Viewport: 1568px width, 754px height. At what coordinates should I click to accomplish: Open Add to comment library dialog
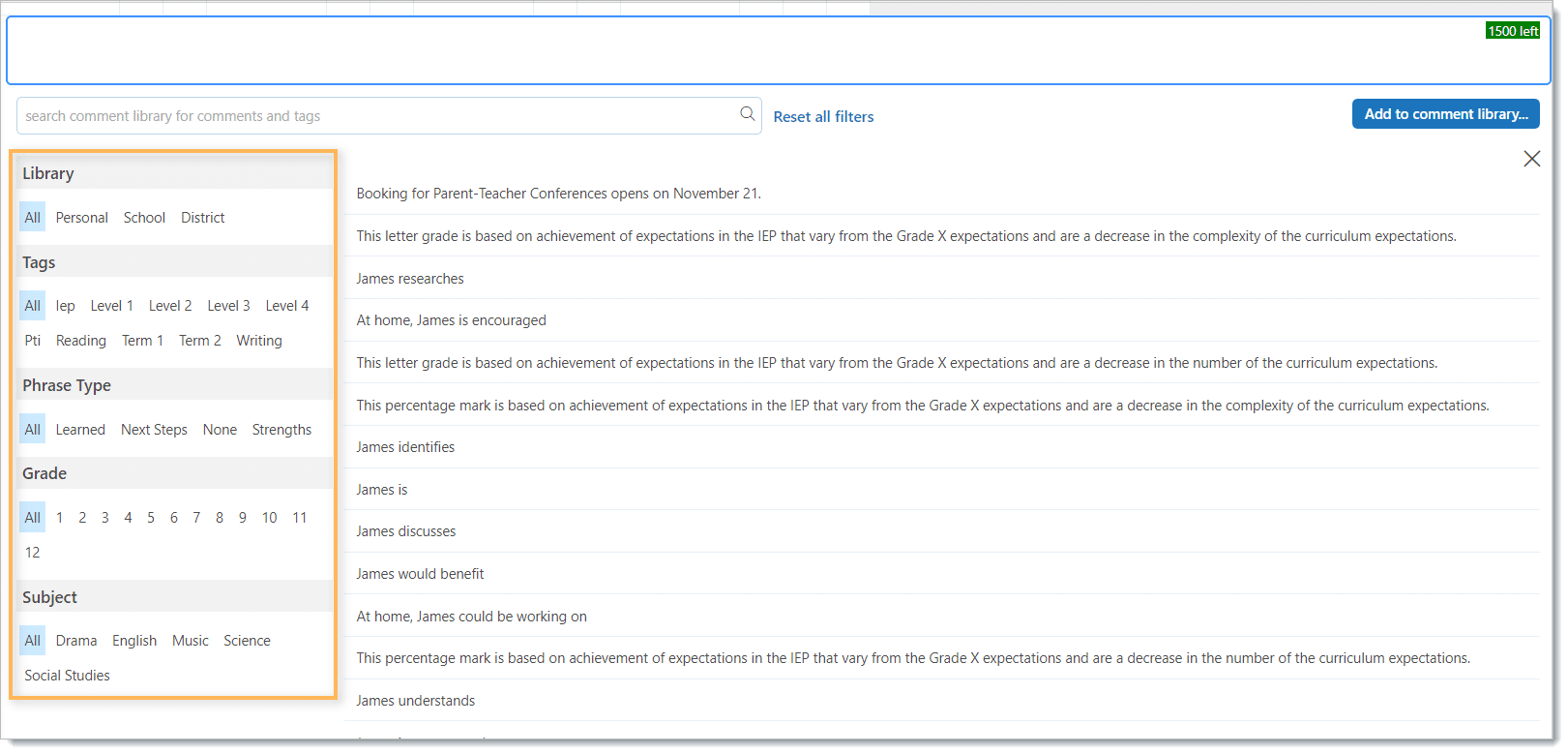pyautogui.click(x=1445, y=114)
